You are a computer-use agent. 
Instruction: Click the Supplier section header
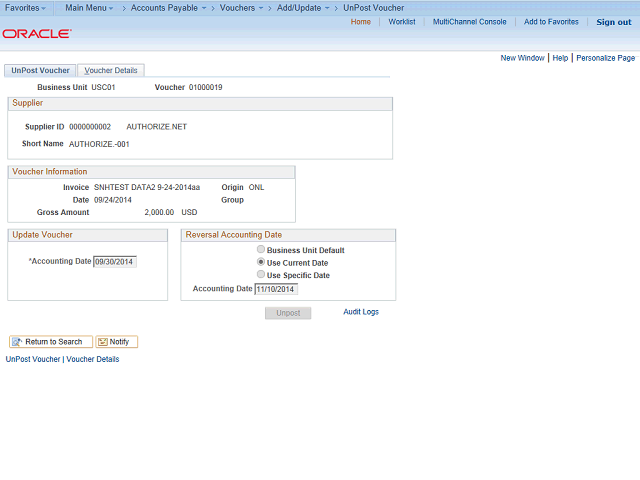coord(200,104)
